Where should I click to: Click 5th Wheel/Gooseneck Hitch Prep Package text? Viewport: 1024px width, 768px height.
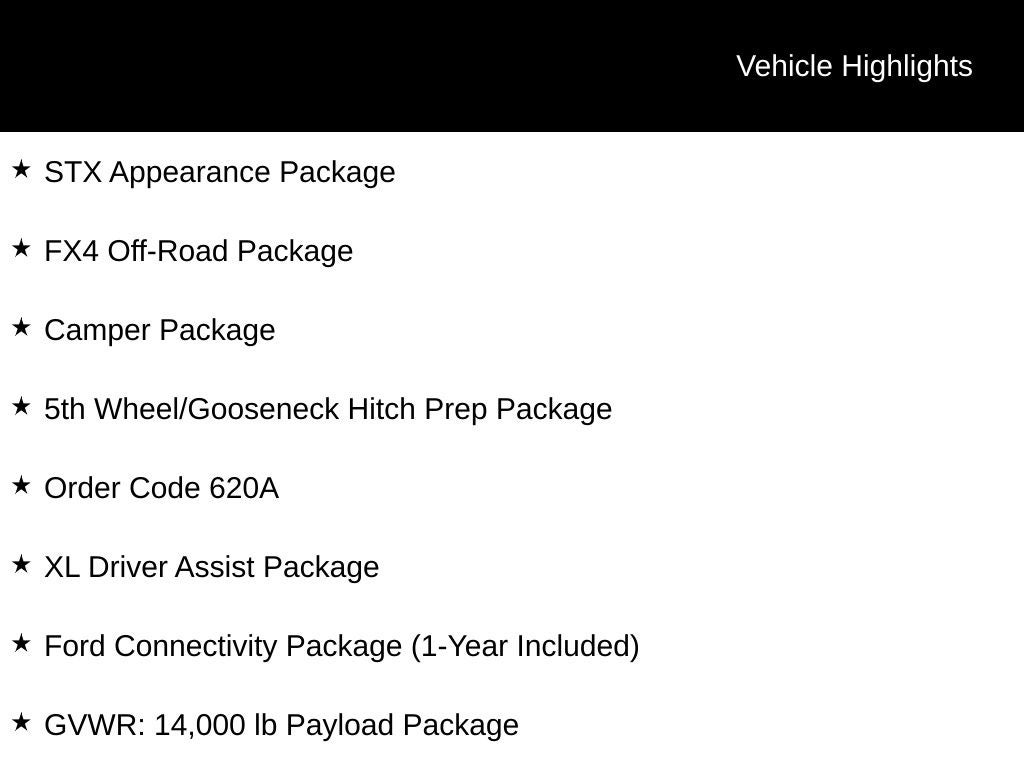coord(328,409)
